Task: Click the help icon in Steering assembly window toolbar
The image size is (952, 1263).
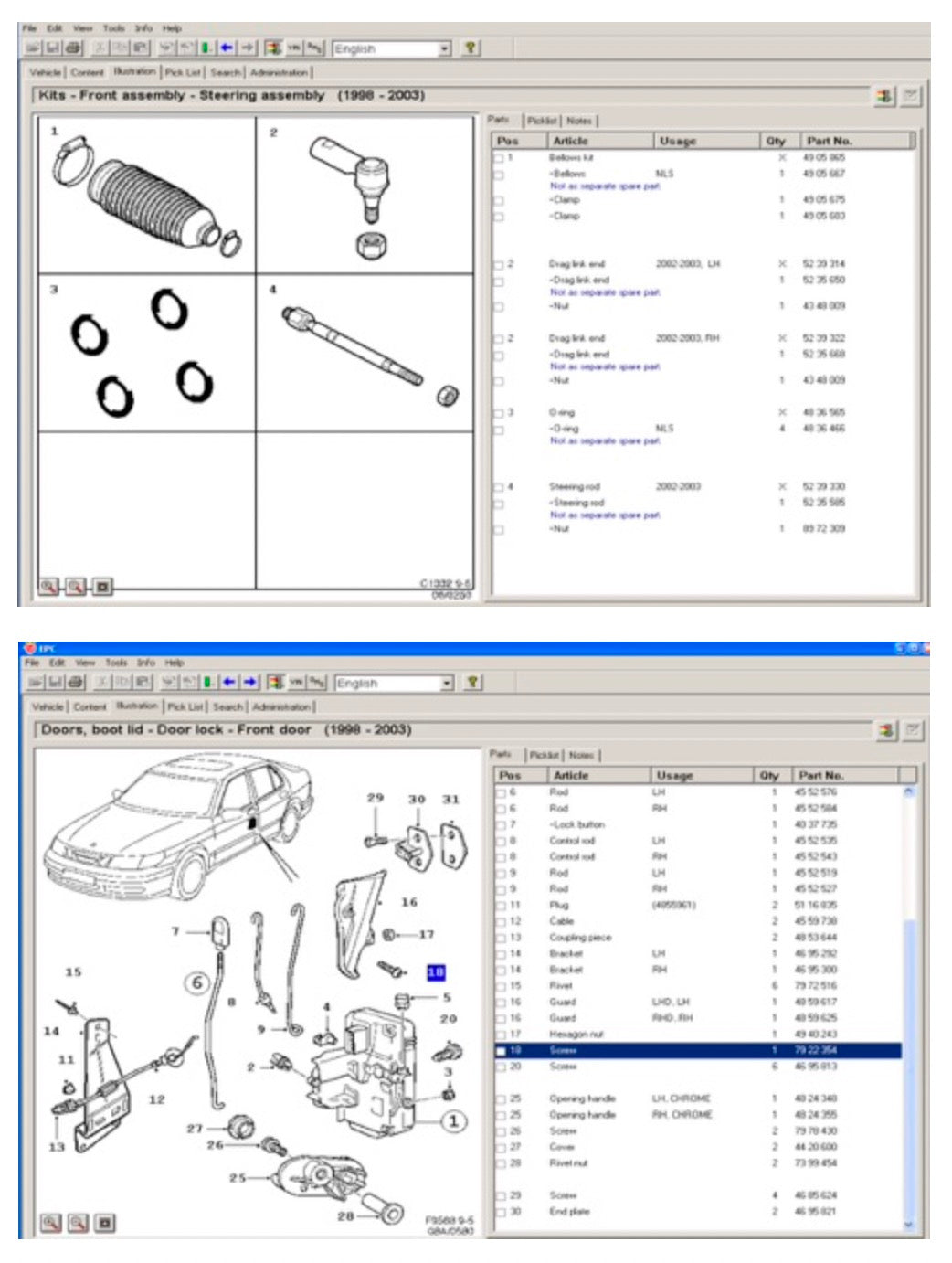Action: click(470, 48)
